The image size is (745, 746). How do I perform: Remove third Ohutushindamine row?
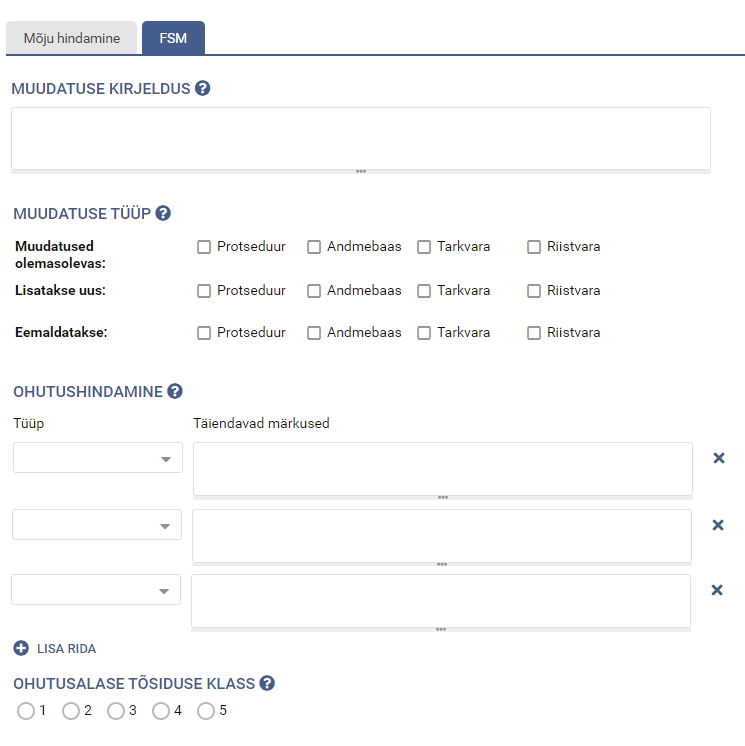click(717, 590)
